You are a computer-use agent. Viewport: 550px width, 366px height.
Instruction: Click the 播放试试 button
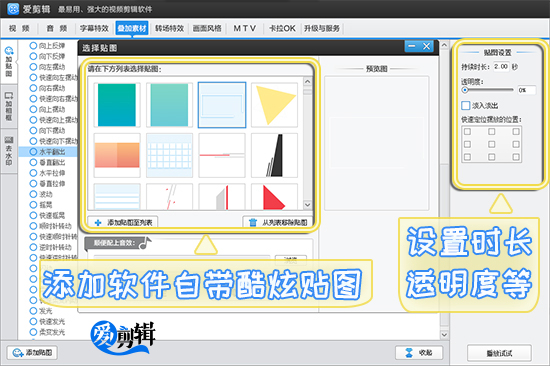coord(499,353)
